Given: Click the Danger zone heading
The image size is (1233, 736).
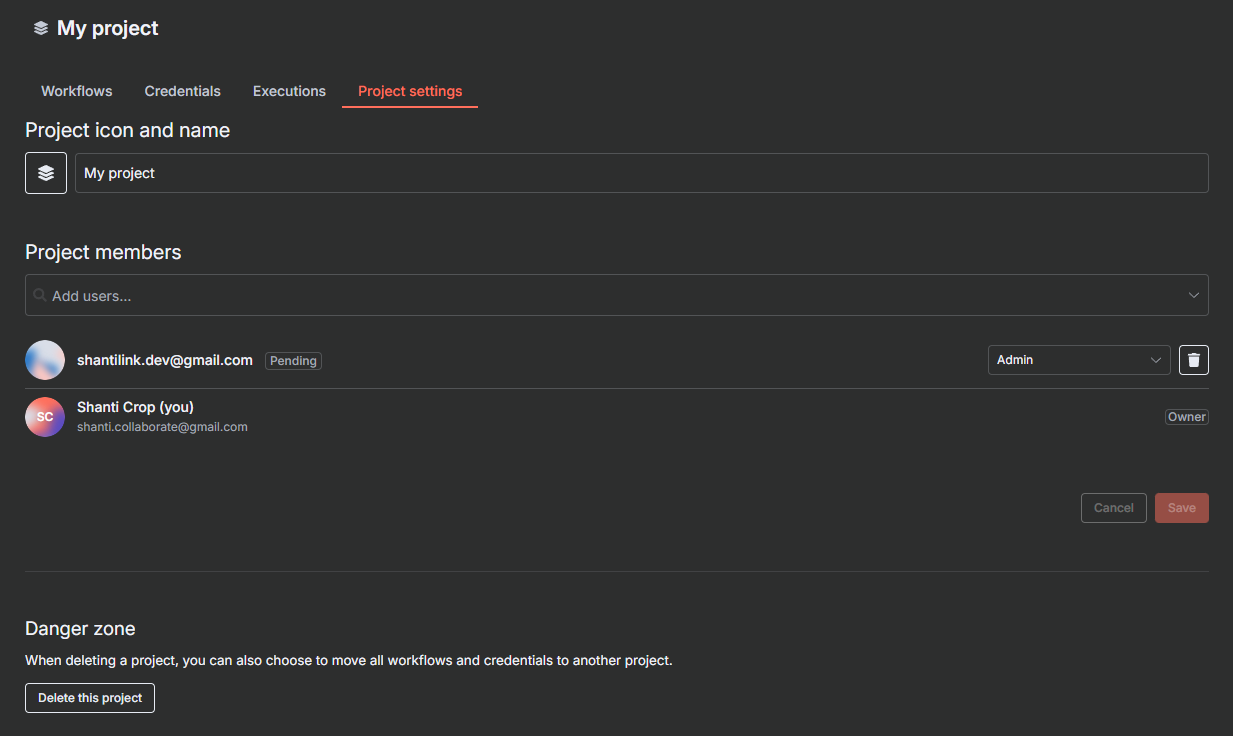Looking at the screenshot, I should (80, 629).
